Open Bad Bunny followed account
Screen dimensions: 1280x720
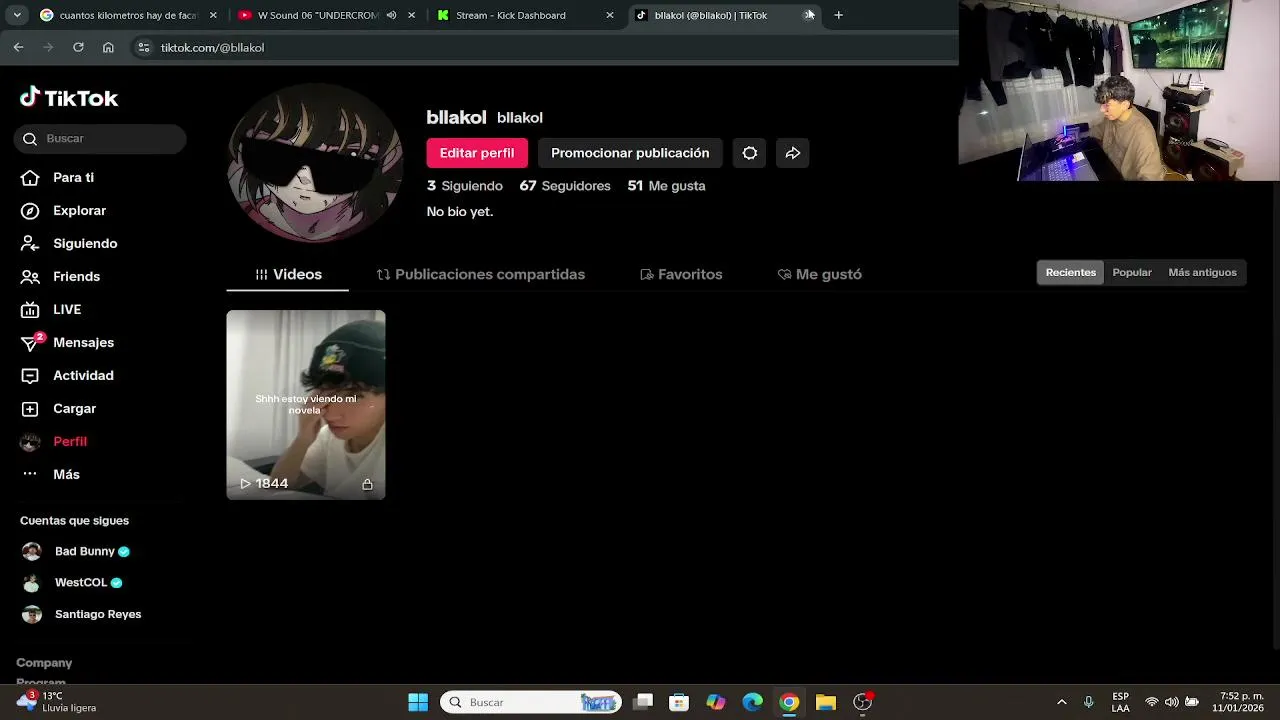[76, 551]
